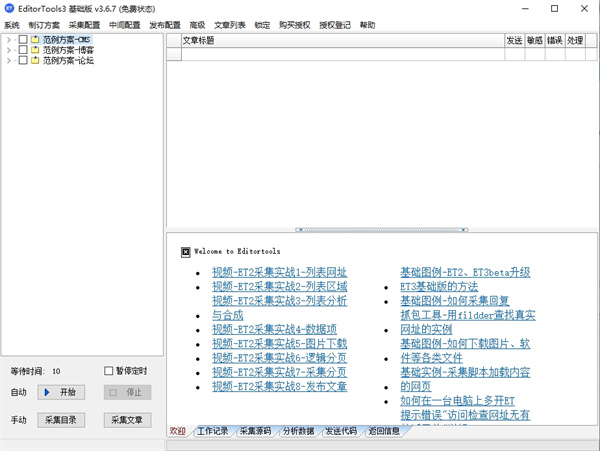Check the 范例方案-论坛 checkbox

[23, 60]
